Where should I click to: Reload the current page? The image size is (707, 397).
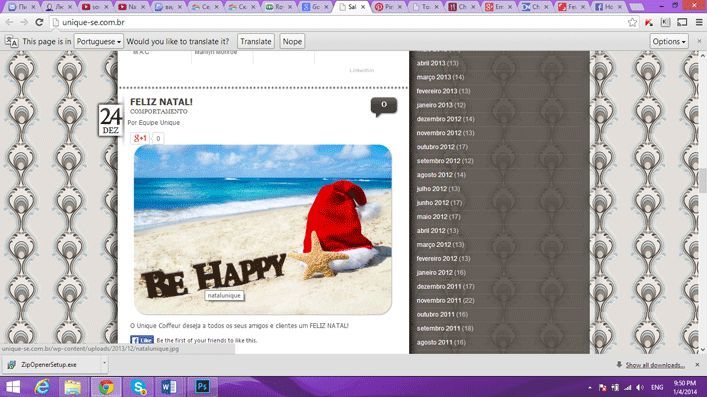(x=39, y=22)
